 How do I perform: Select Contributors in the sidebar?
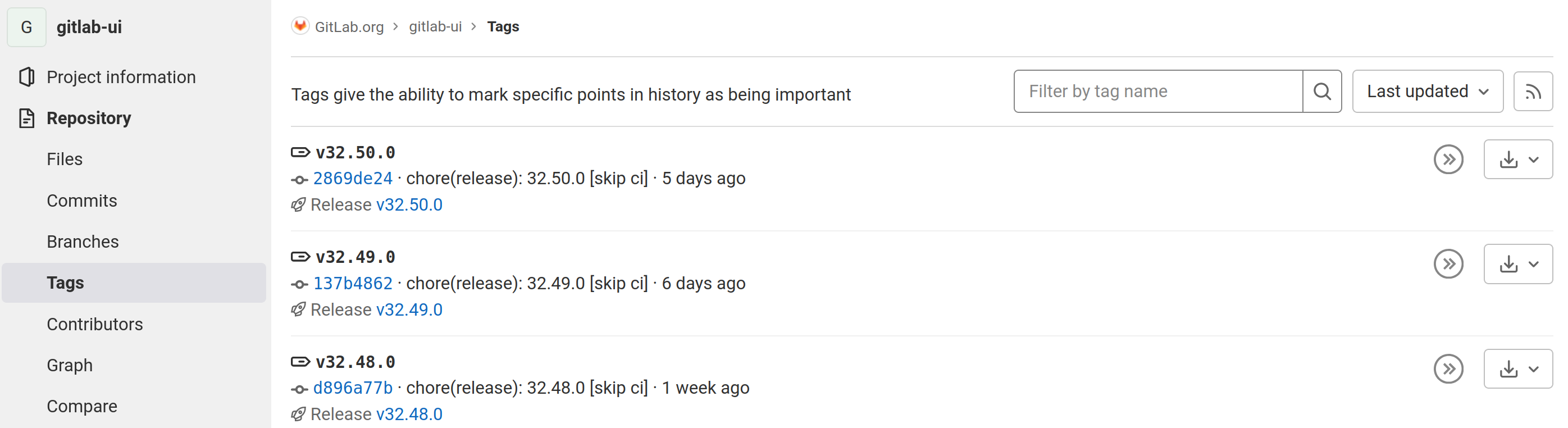pyautogui.click(x=95, y=325)
